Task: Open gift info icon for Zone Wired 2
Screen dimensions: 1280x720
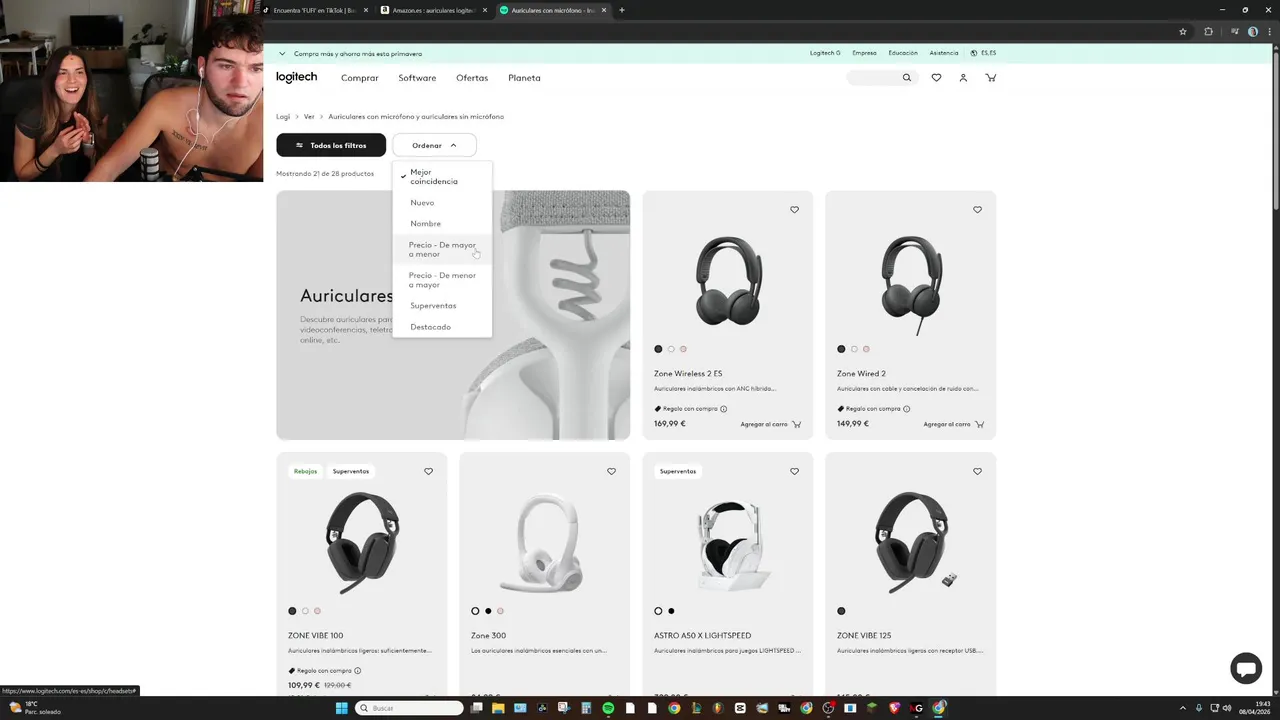Action: pyautogui.click(x=907, y=409)
